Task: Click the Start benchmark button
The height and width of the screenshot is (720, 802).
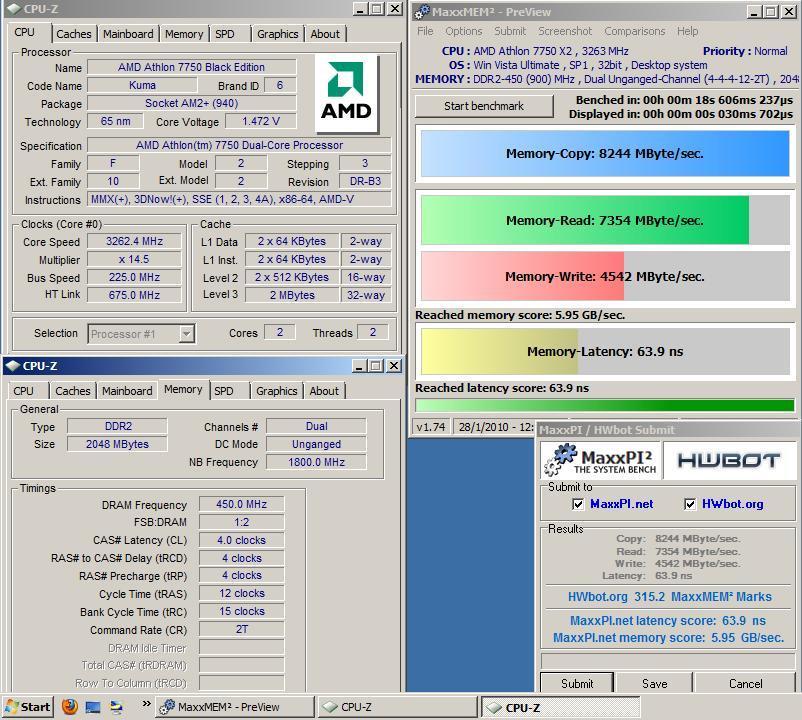Action: (484, 106)
